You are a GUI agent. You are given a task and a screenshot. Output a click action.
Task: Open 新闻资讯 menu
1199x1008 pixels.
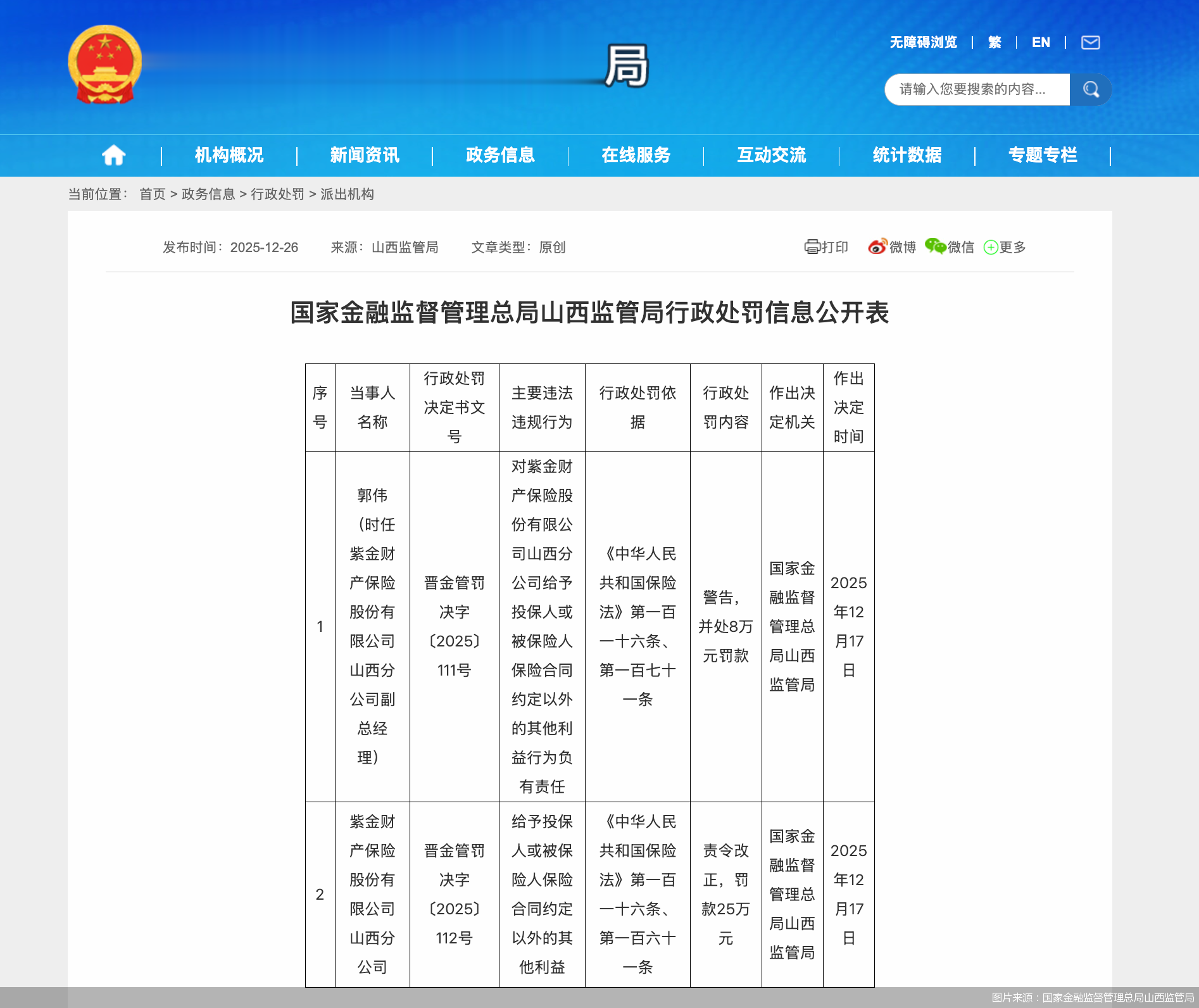[365, 155]
